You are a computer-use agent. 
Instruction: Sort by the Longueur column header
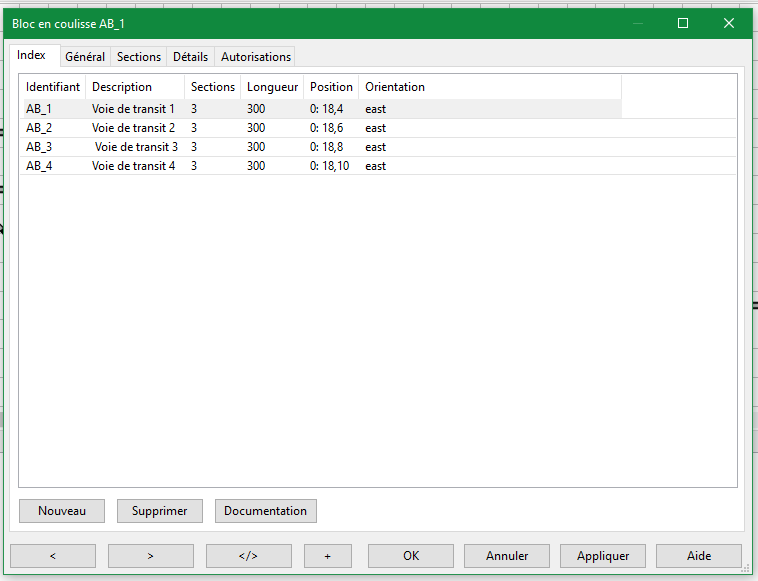(272, 87)
